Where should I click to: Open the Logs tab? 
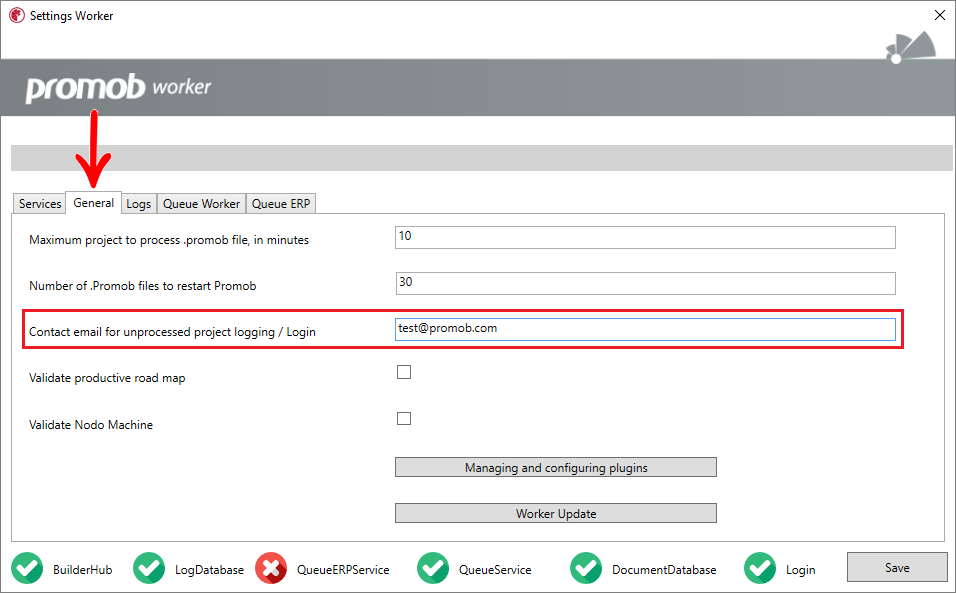[138, 204]
